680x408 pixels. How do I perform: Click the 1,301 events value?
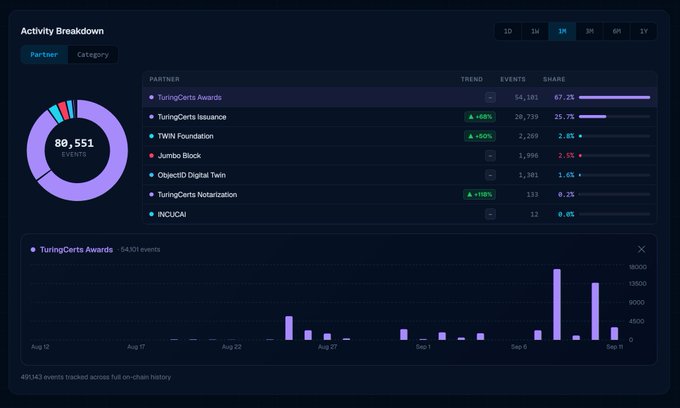pos(528,175)
